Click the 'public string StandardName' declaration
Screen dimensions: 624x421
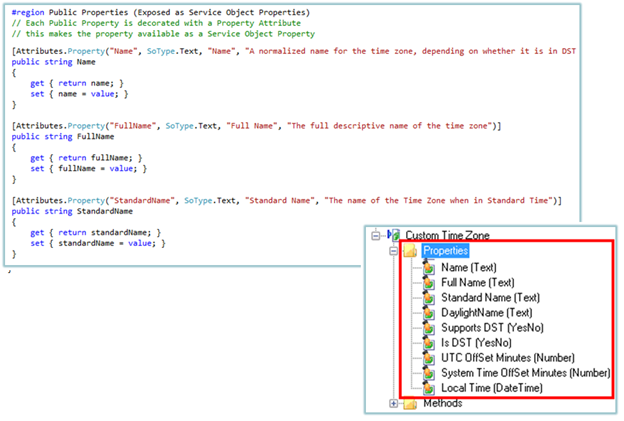(72, 211)
